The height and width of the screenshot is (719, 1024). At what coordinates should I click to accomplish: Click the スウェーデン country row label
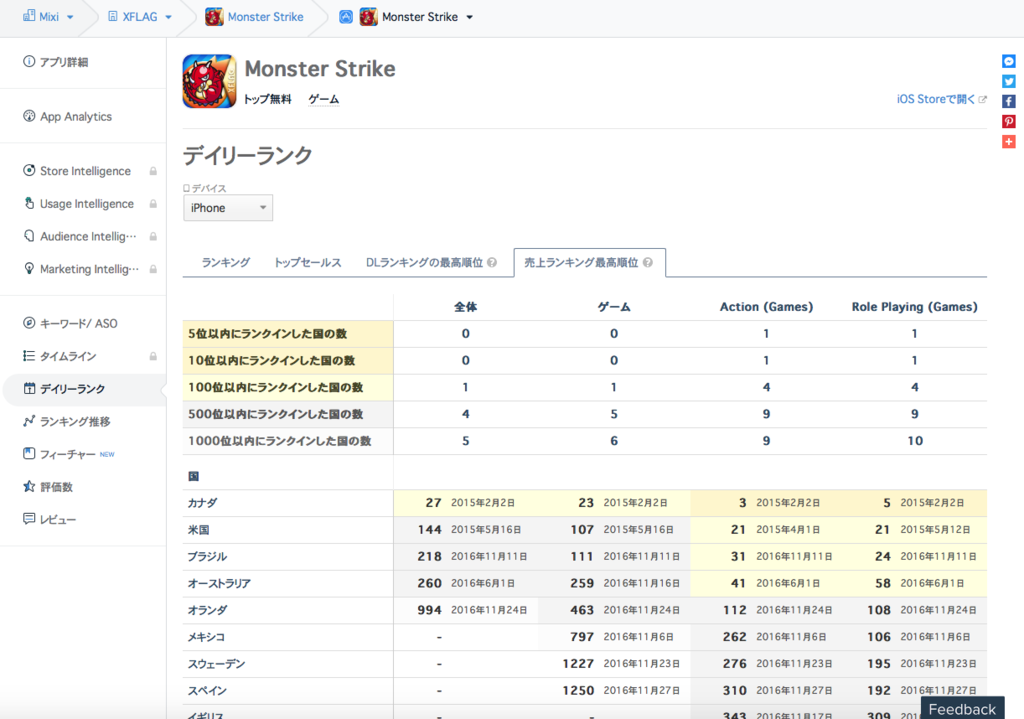pos(216,664)
